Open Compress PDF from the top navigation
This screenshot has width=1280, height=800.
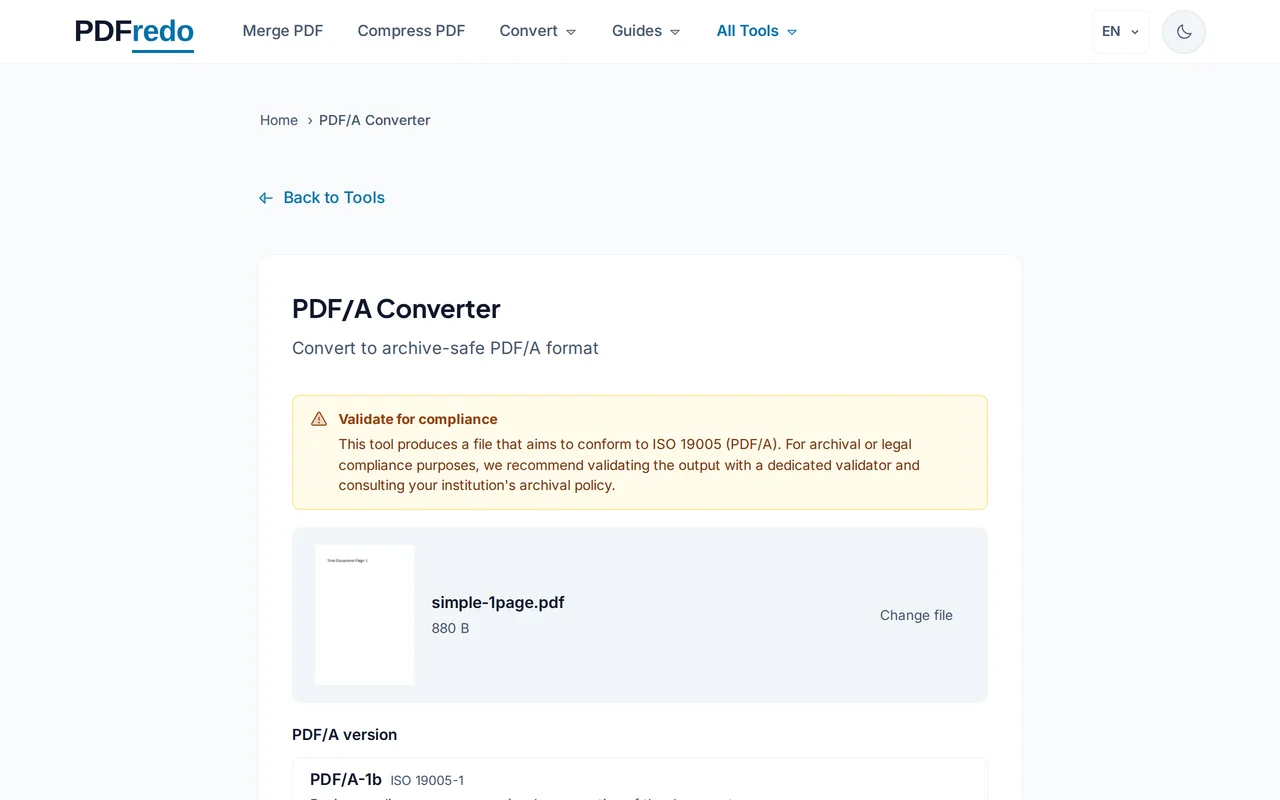pyautogui.click(x=411, y=31)
